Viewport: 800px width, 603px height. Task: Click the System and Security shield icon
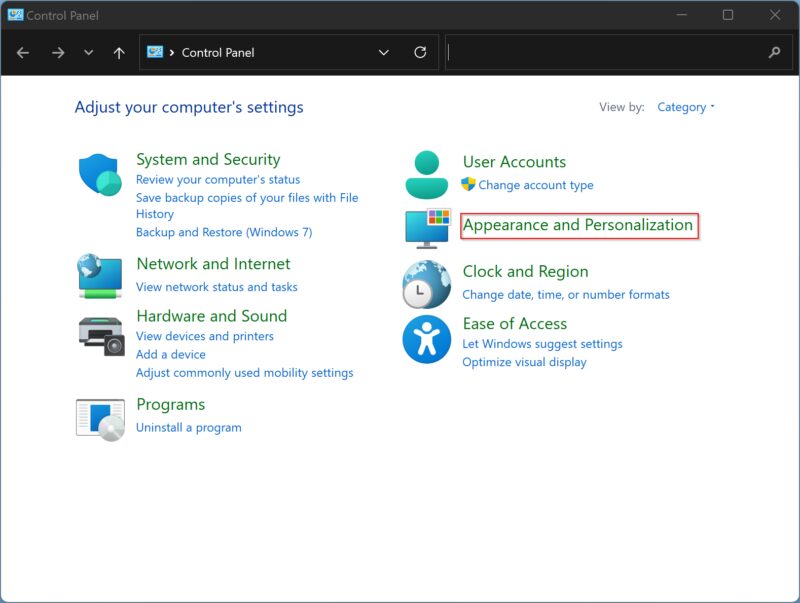click(100, 174)
